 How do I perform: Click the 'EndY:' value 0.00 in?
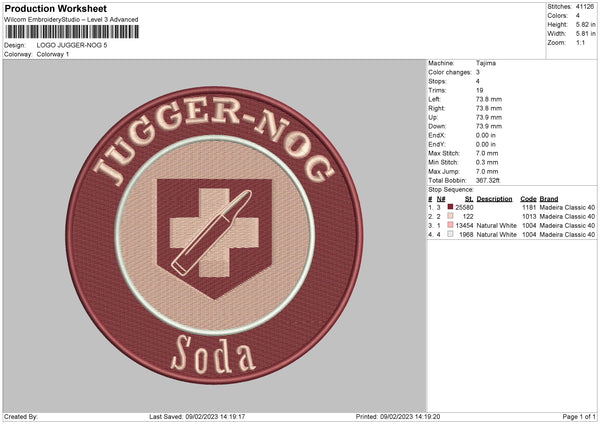pyautogui.click(x=486, y=144)
